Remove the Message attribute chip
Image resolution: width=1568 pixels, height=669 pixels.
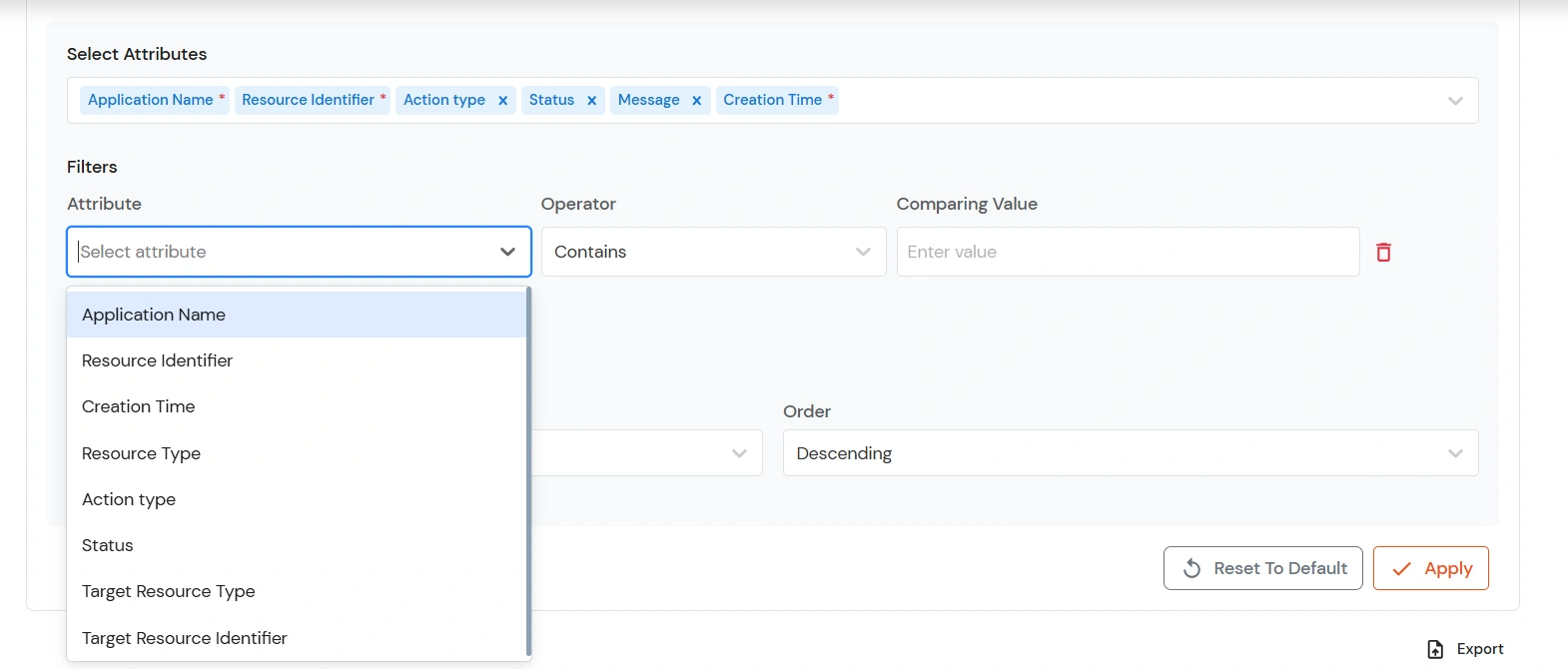tap(696, 101)
